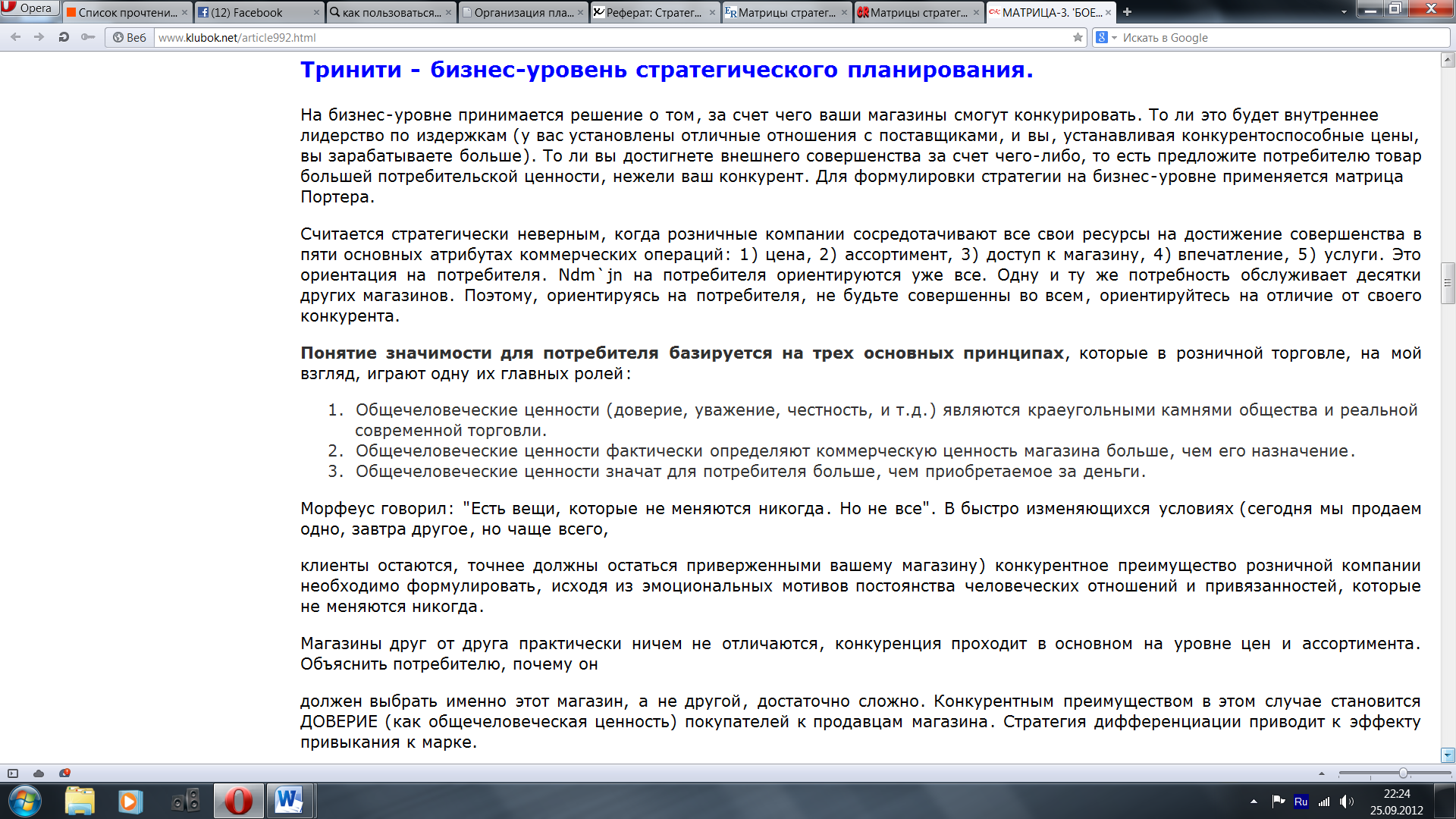Select the Opera taskbar button
The width and height of the screenshot is (1456, 819).
(x=238, y=802)
